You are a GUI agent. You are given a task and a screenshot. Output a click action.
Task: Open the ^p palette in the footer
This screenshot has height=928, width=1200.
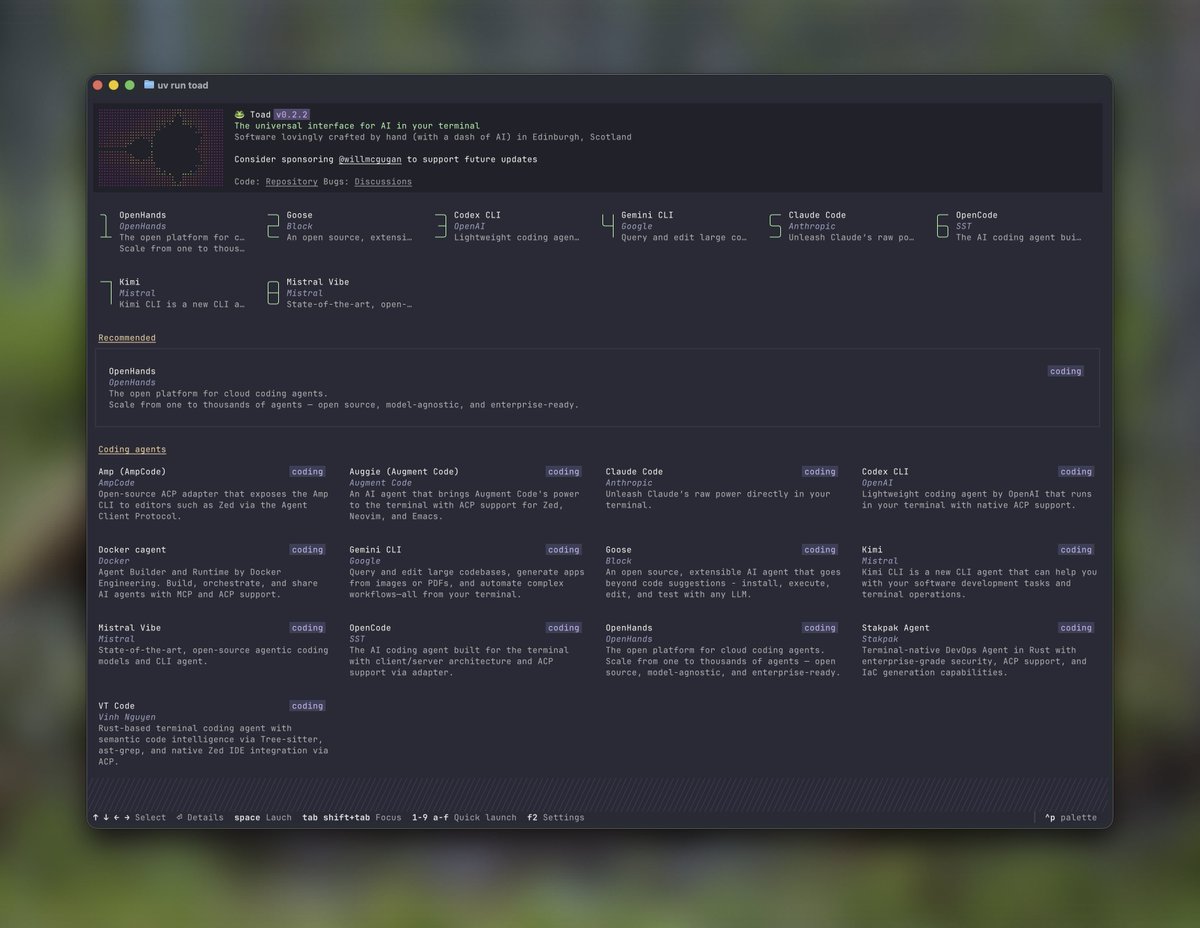[x=1071, y=818]
